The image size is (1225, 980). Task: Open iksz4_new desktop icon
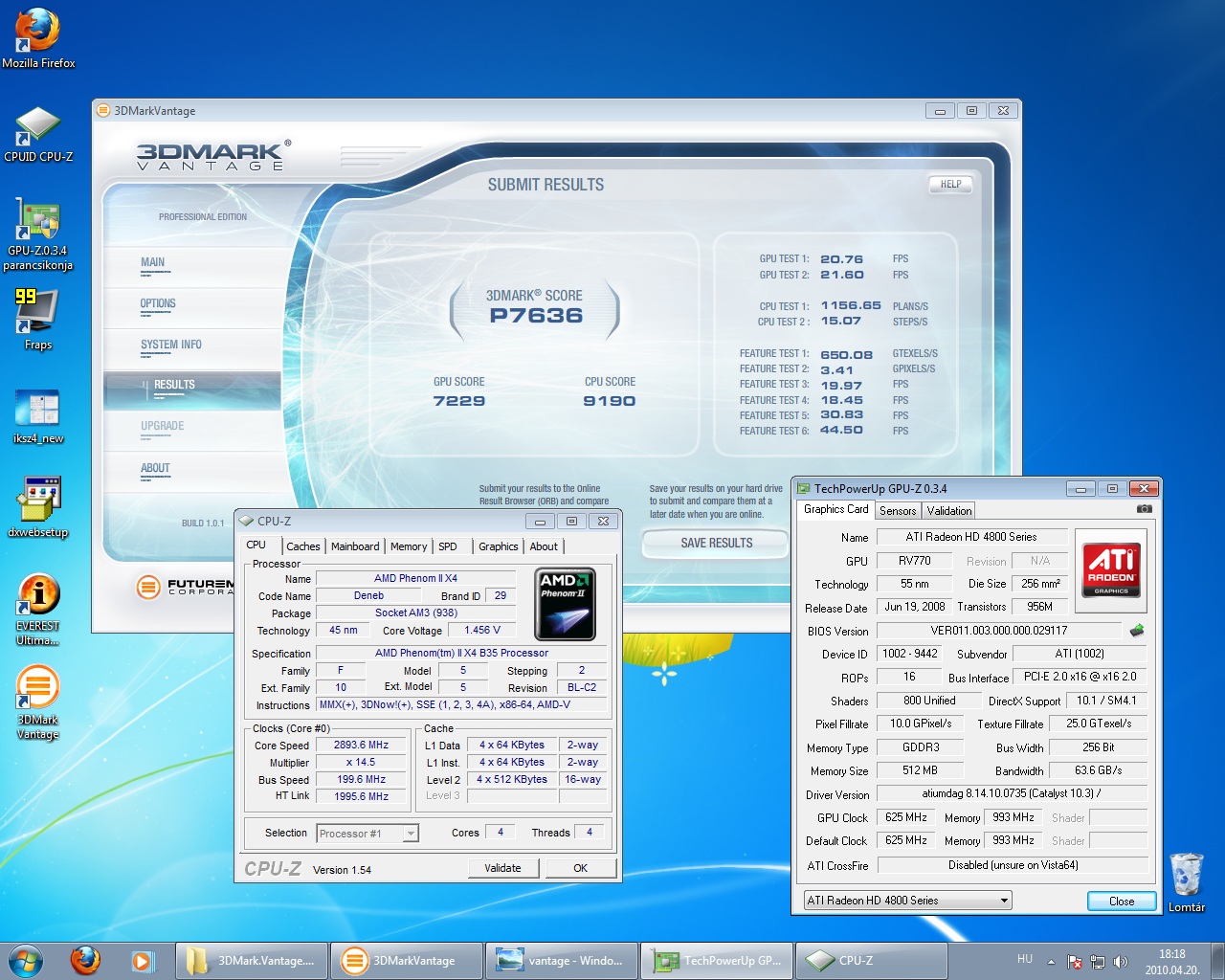click(38, 415)
